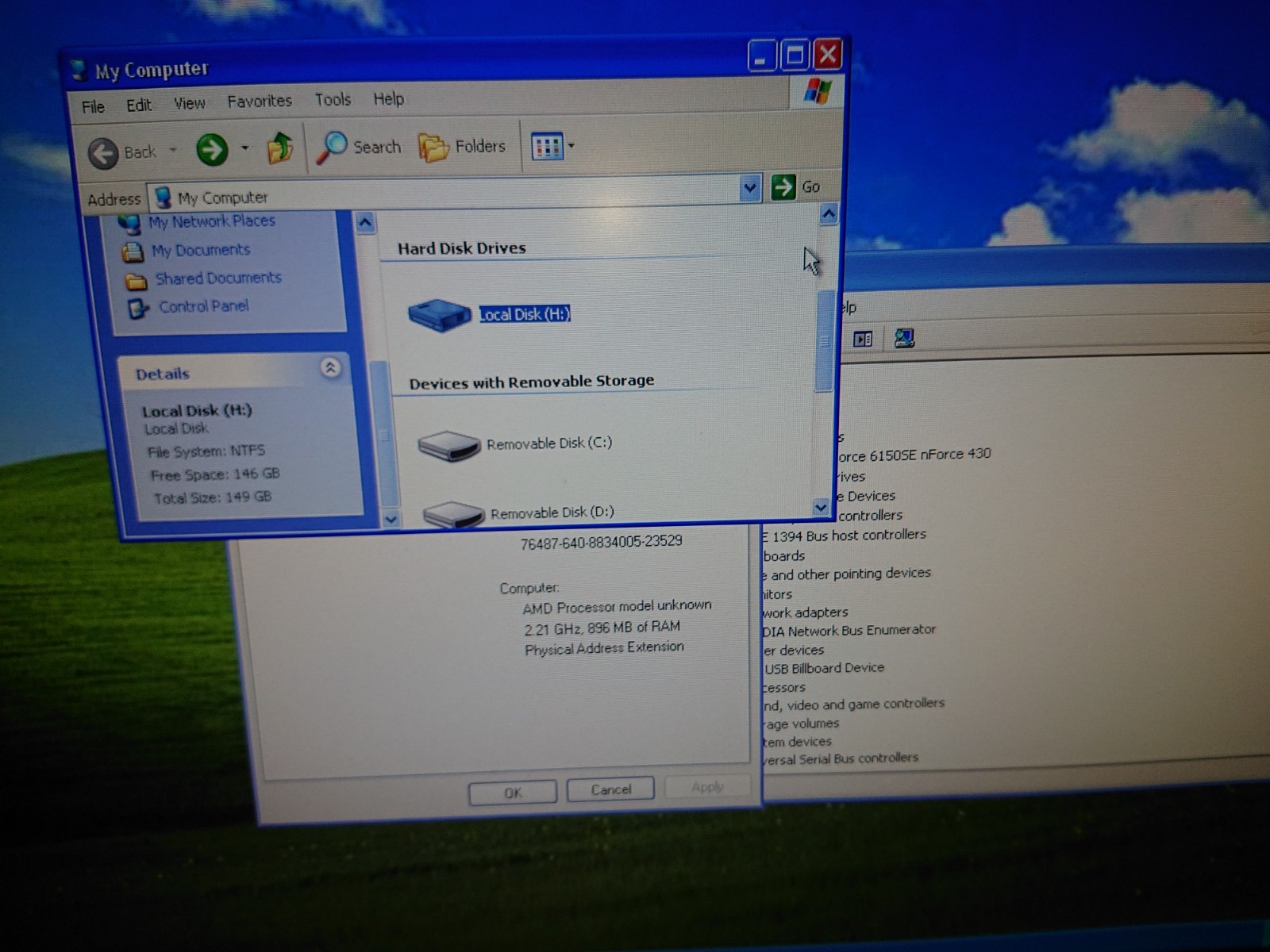Open the Help menu in My Computer

(x=389, y=98)
